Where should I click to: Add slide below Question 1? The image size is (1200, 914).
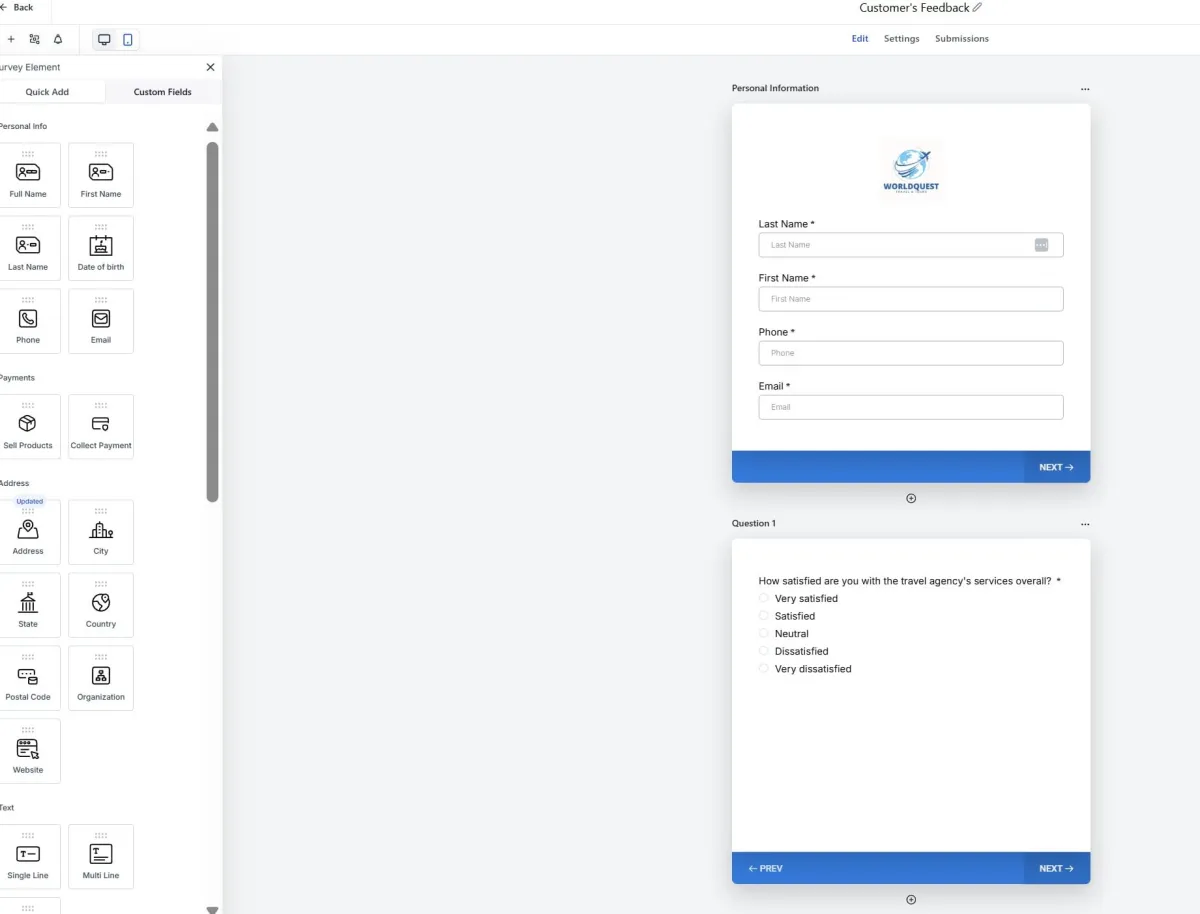(x=911, y=899)
